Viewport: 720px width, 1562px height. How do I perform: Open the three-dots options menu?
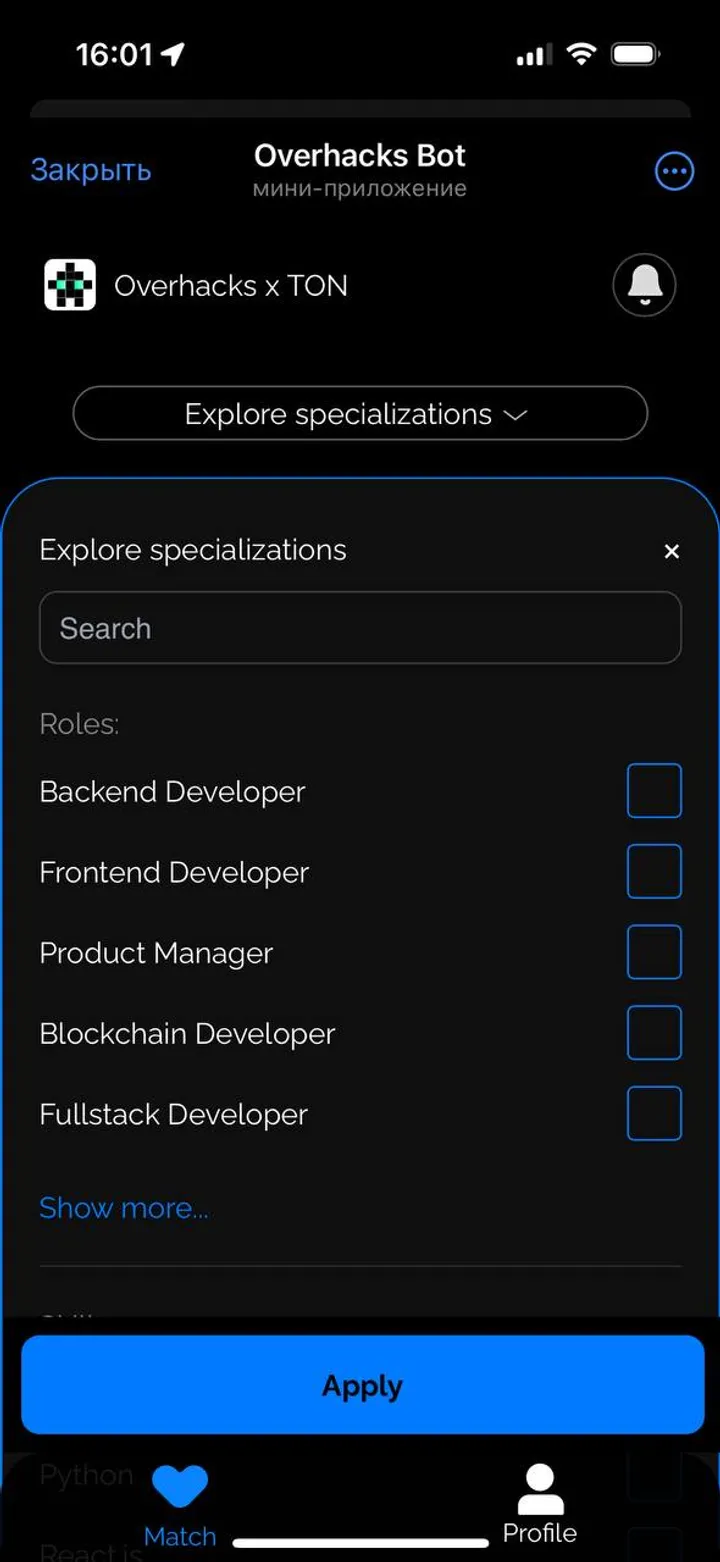click(x=674, y=171)
